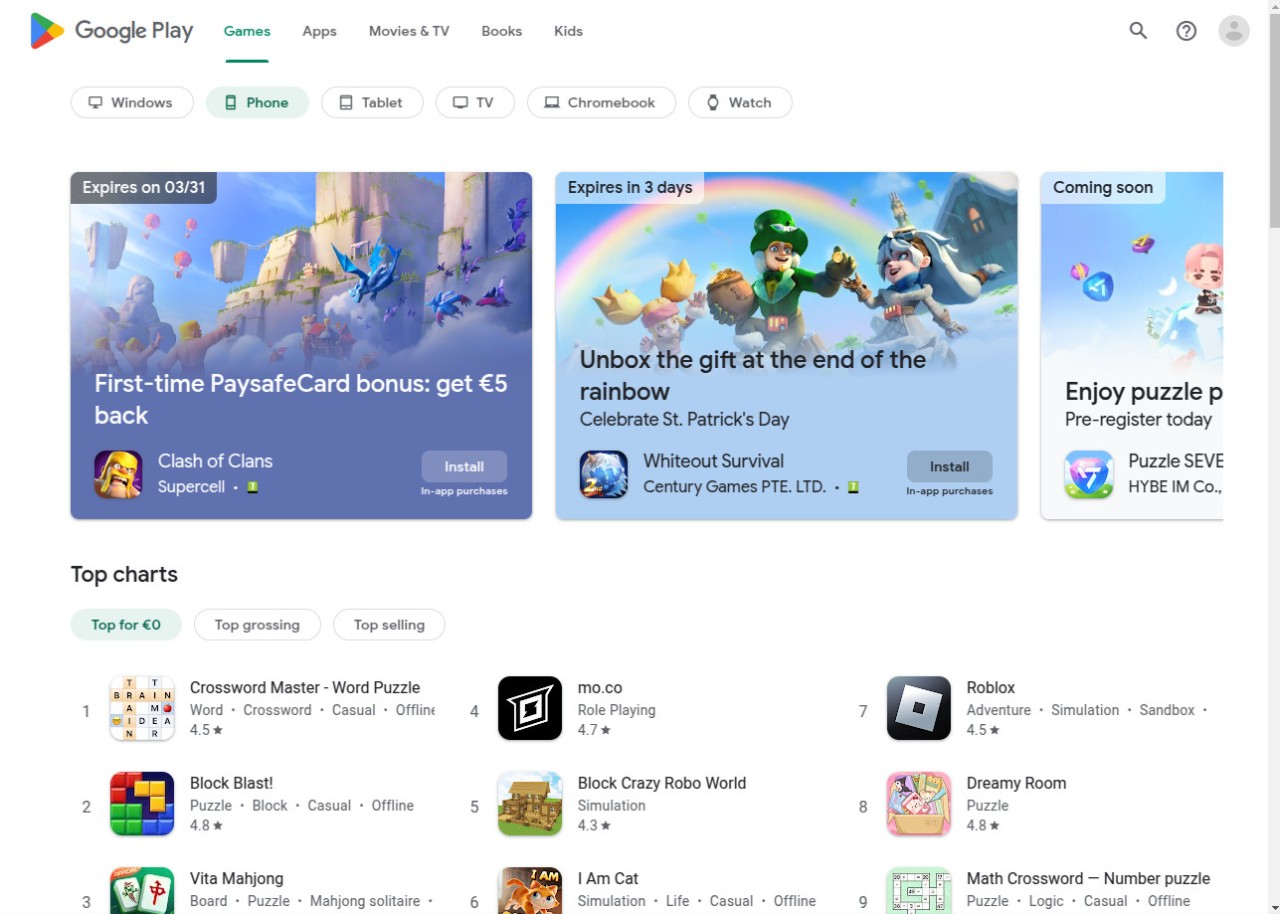Select the Top selling chart chip
1280x914 pixels.
pos(389,625)
